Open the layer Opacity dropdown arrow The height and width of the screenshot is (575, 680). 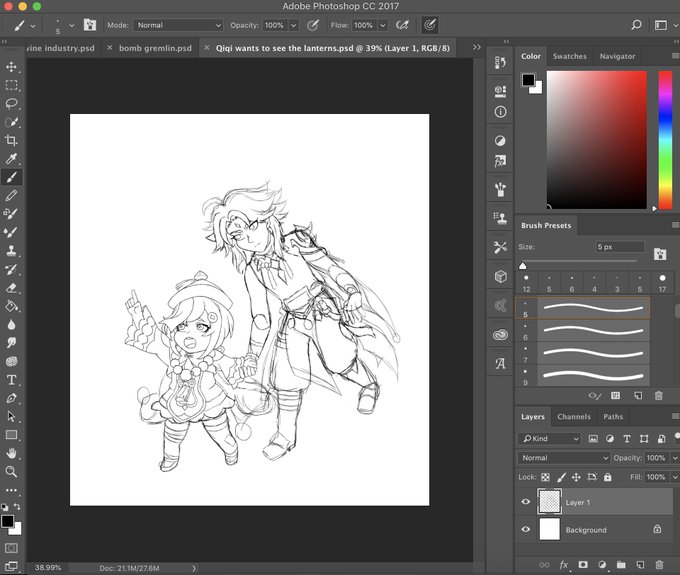click(674, 457)
